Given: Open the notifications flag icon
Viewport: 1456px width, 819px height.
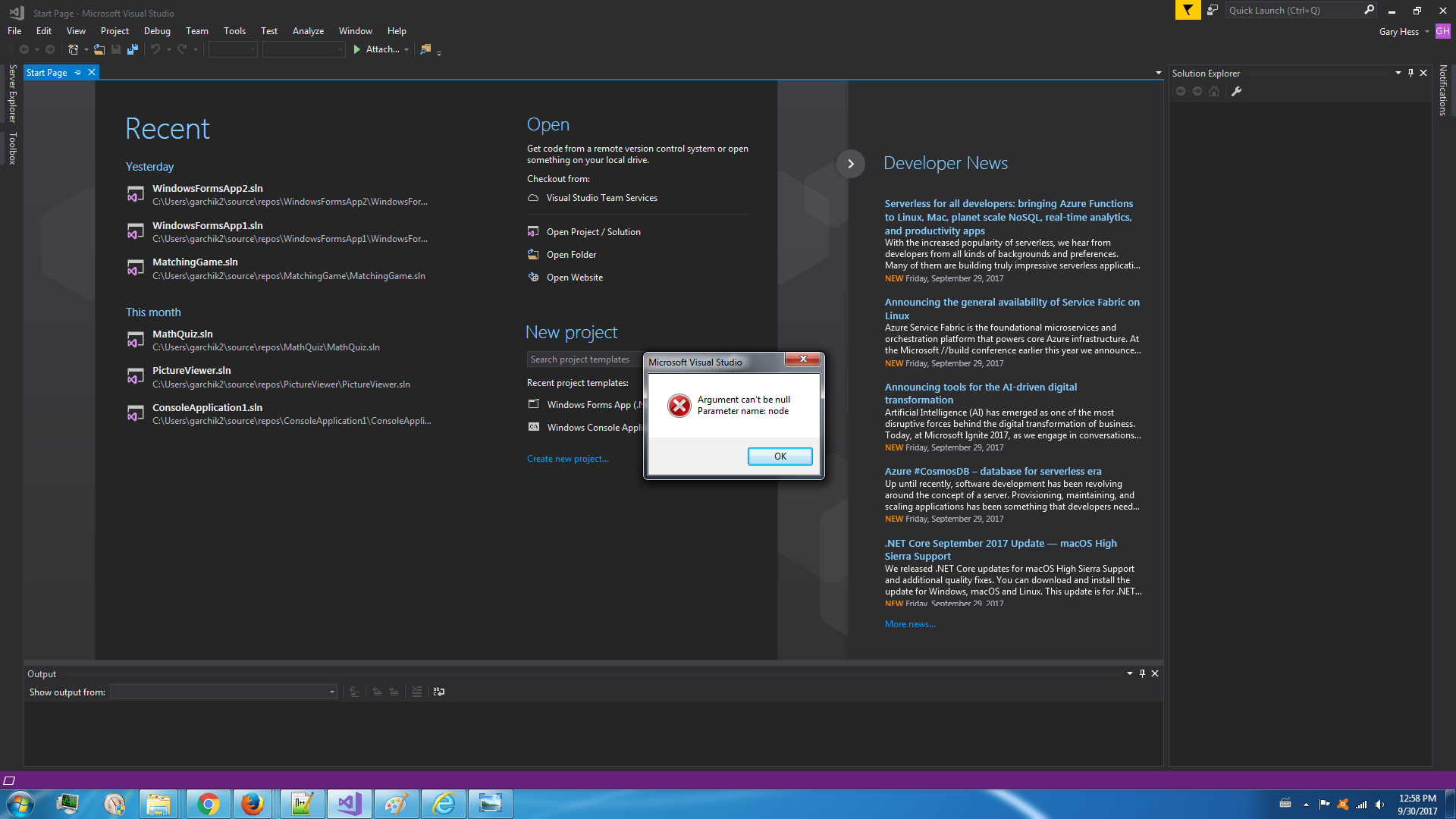Looking at the screenshot, I should pos(1188,10).
